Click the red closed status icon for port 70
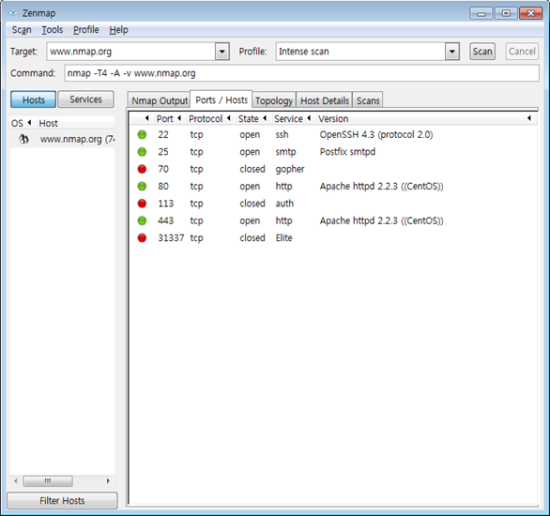 tap(142, 169)
